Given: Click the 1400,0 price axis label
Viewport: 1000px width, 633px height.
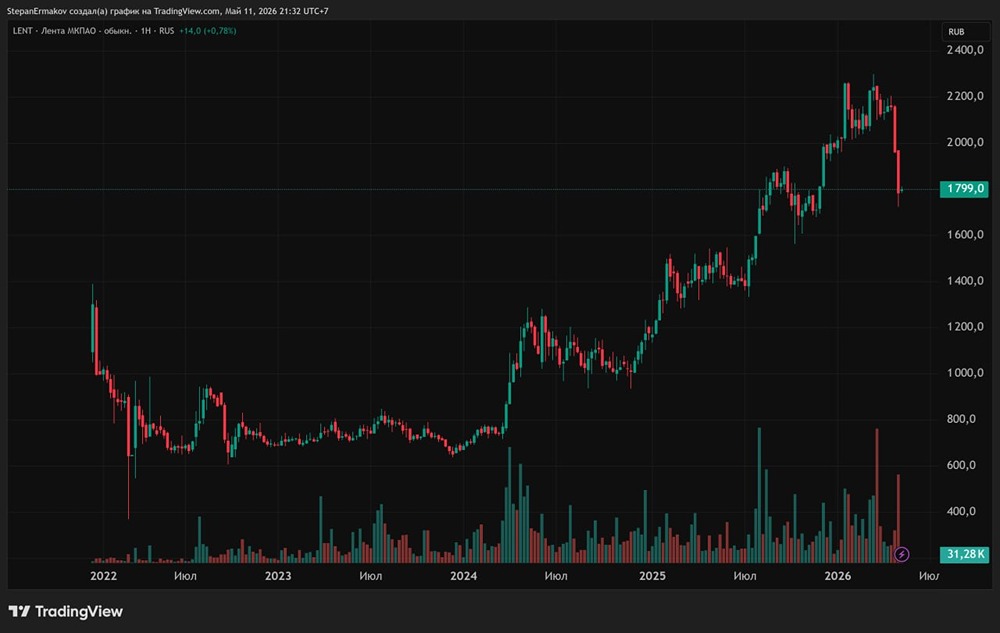Looking at the screenshot, I should point(965,280).
